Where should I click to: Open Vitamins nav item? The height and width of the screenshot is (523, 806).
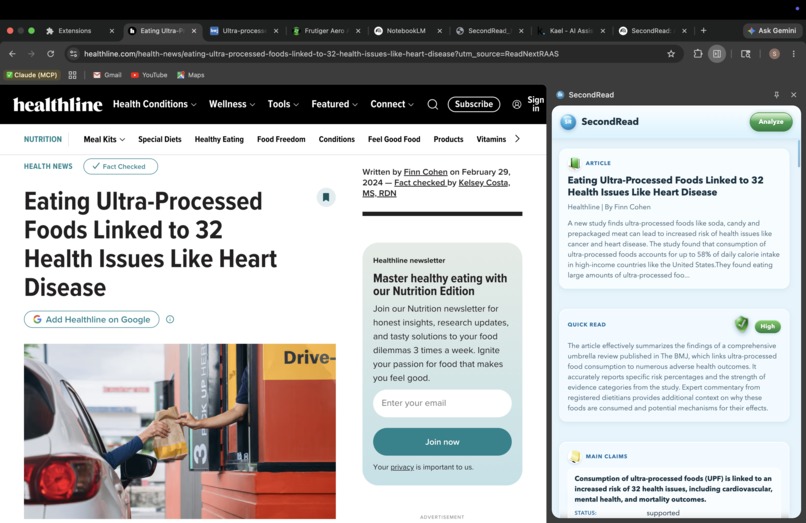(x=491, y=139)
